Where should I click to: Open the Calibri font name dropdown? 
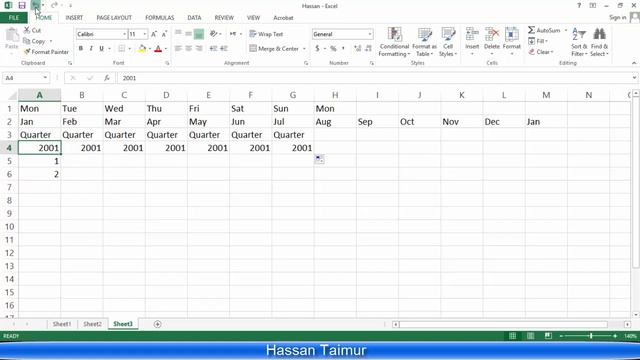[x=124, y=34]
